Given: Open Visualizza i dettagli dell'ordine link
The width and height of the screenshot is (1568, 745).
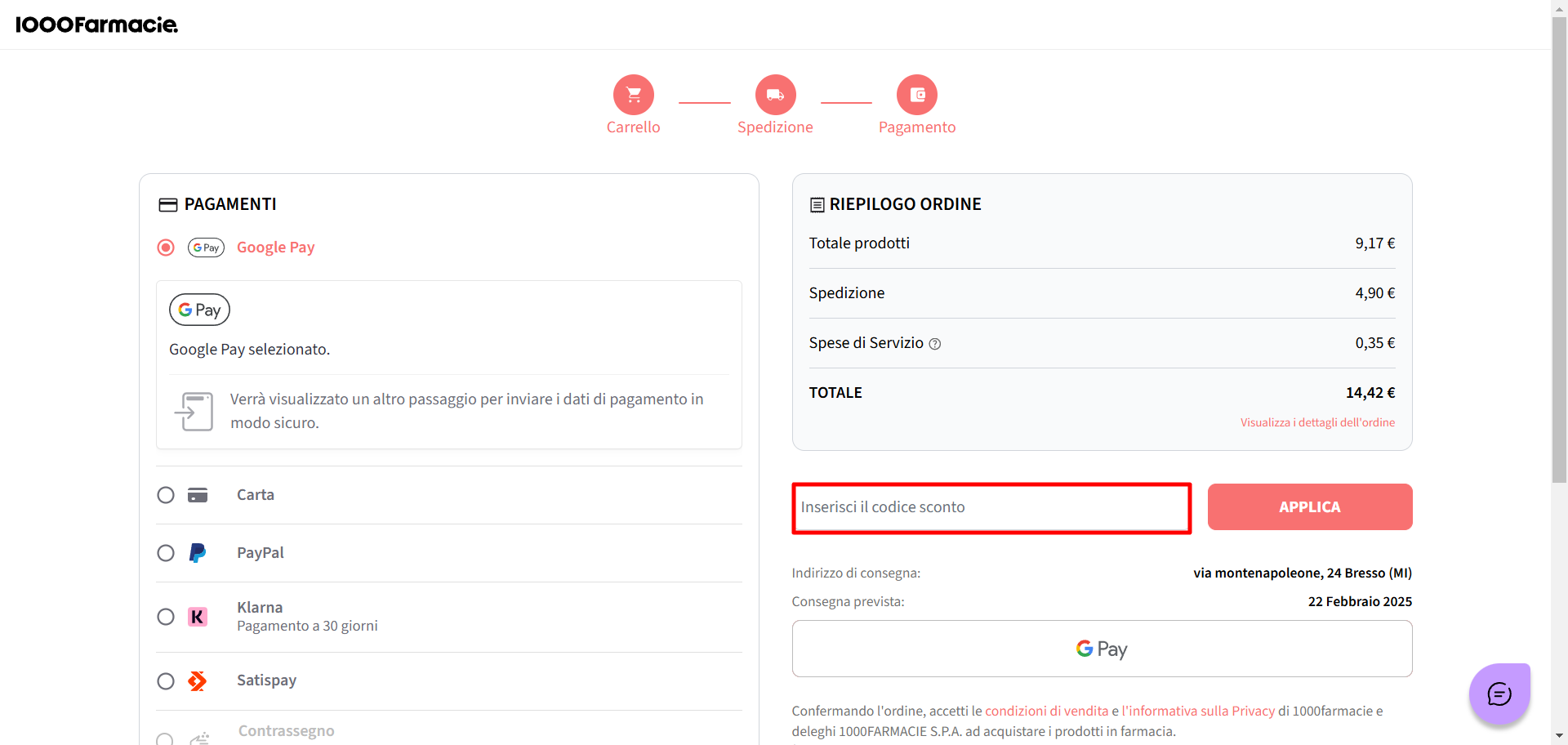Looking at the screenshot, I should tap(1317, 422).
